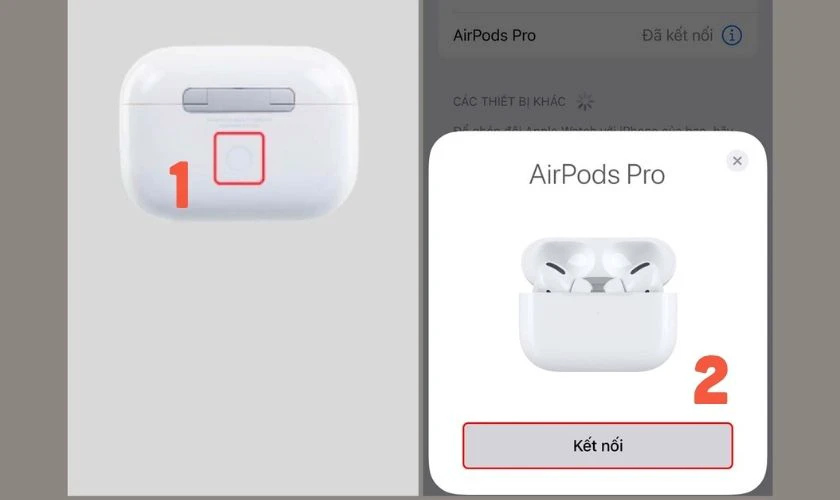Viewport: 840px width, 500px height.
Task: Click the partially hidden Apple Watch pairing text
Action: click(592, 129)
